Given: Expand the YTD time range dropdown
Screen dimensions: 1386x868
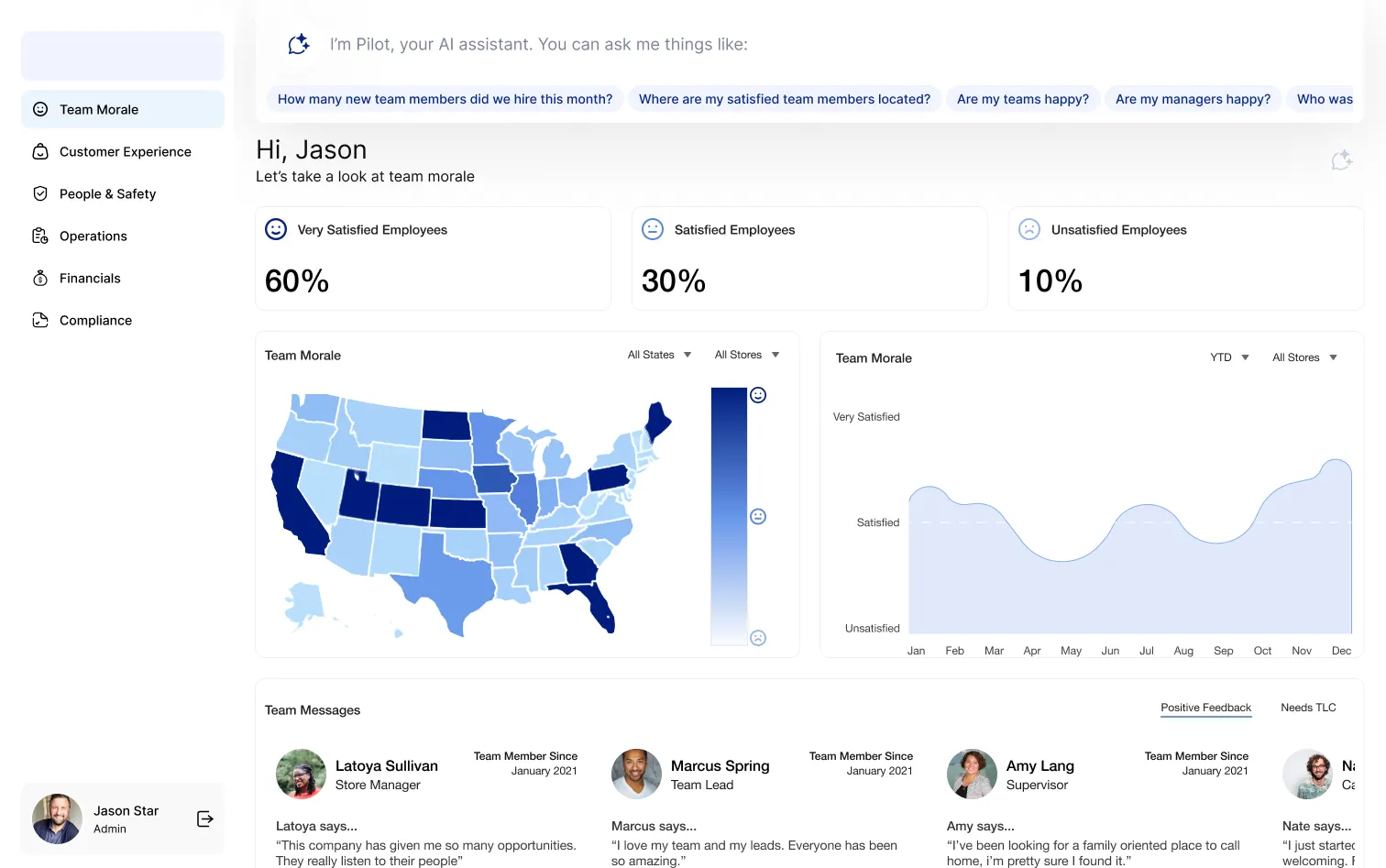Looking at the screenshot, I should click(x=1229, y=357).
